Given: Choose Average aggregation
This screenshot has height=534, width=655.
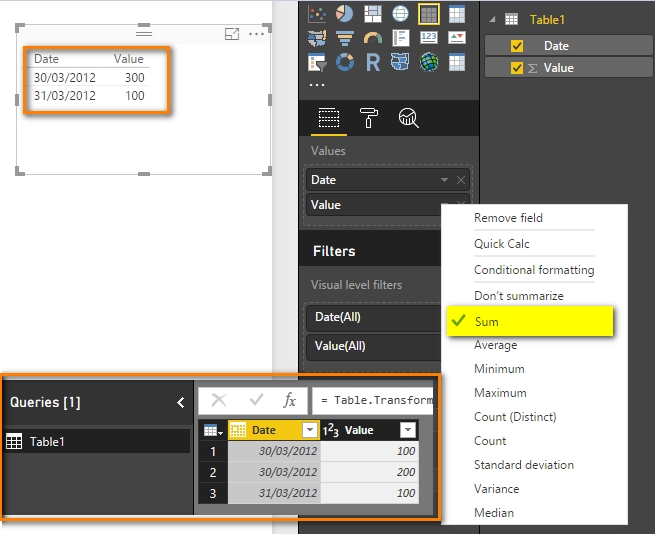Looking at the screenshot, I should [x=495, y=345].
